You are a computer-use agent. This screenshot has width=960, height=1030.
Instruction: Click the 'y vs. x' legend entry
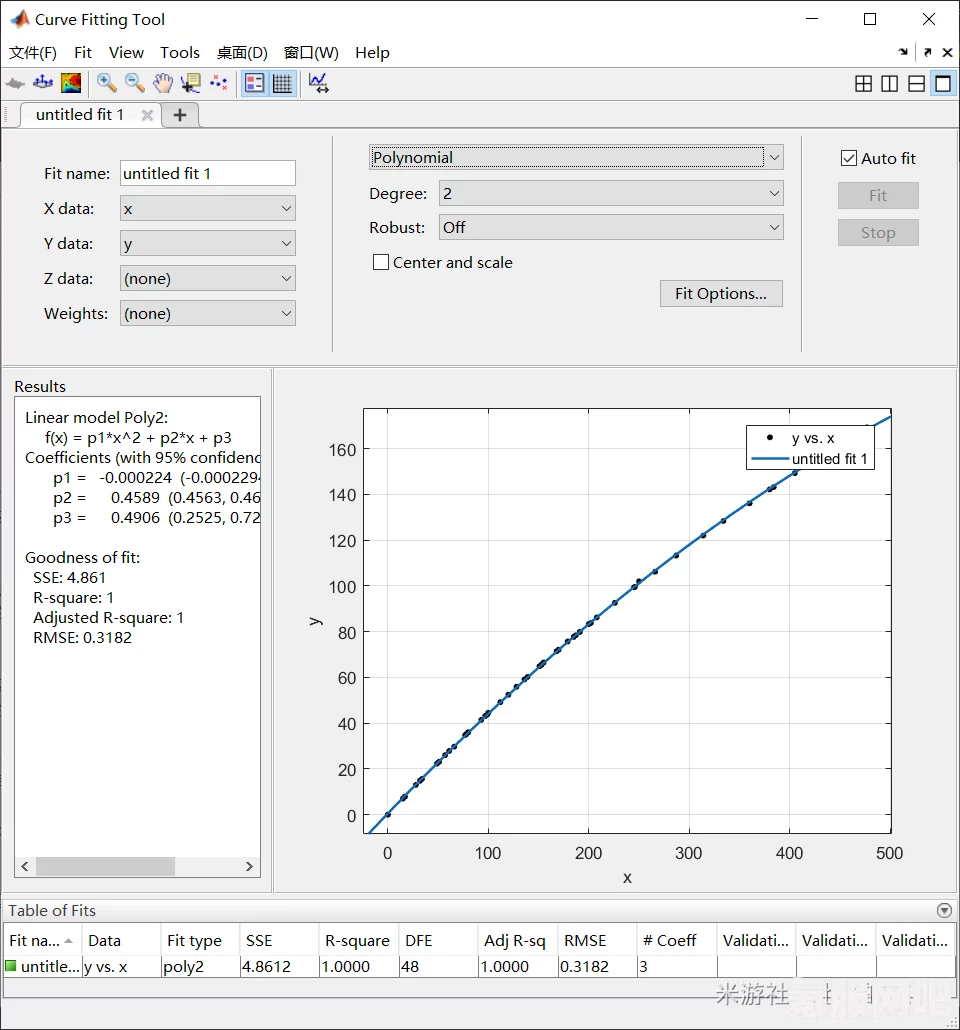(x=812, y=438)
